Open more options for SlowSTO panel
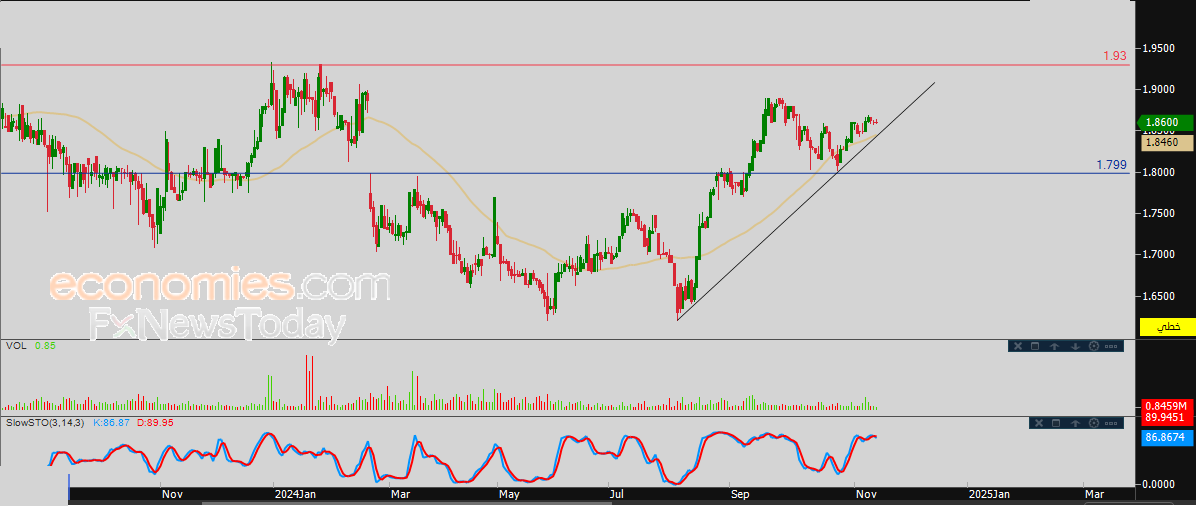1196x506 pixels. pyautogui.click(x=1111, y=423)
